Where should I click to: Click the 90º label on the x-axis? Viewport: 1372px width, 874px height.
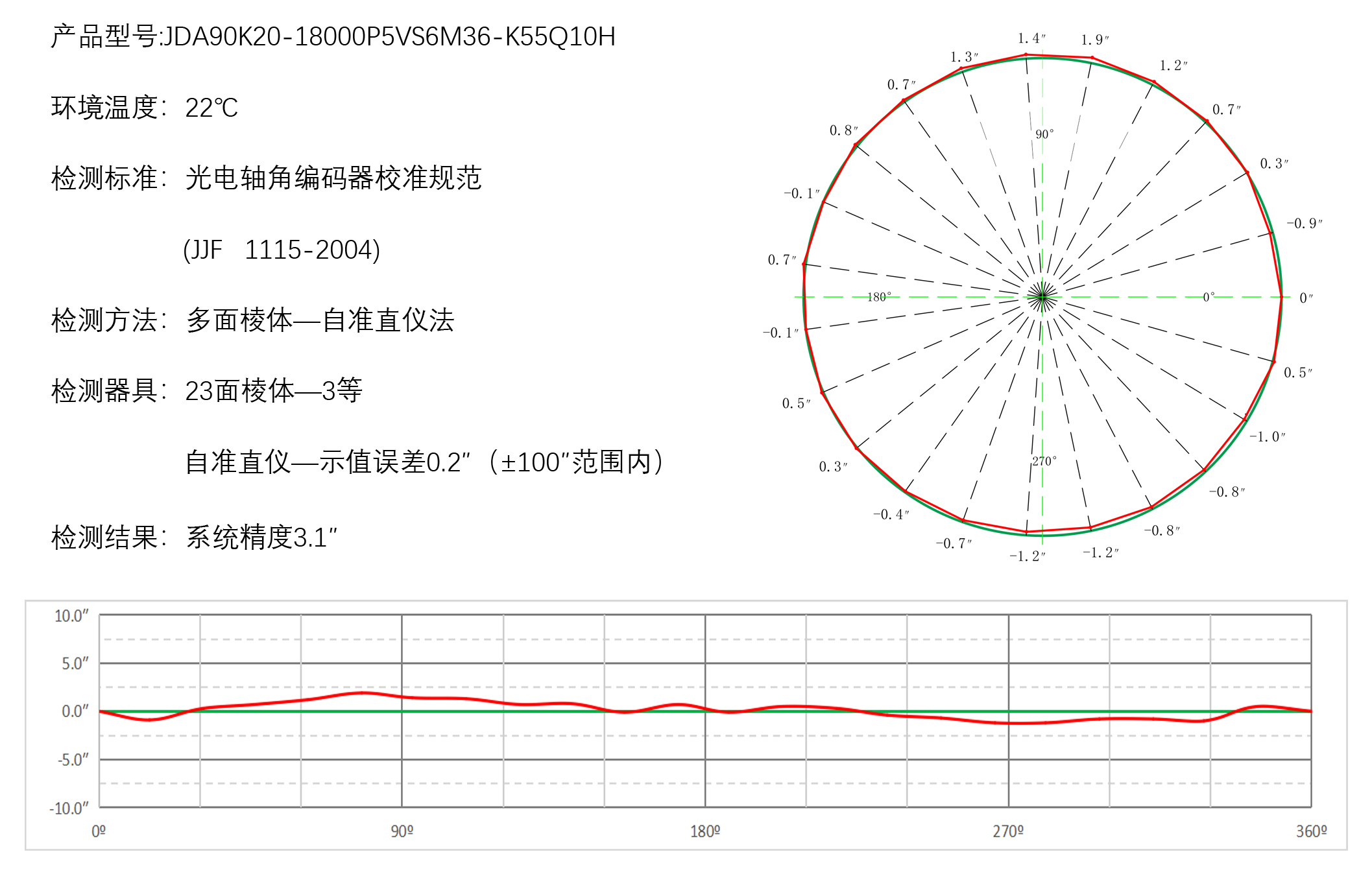click(402, 831)
